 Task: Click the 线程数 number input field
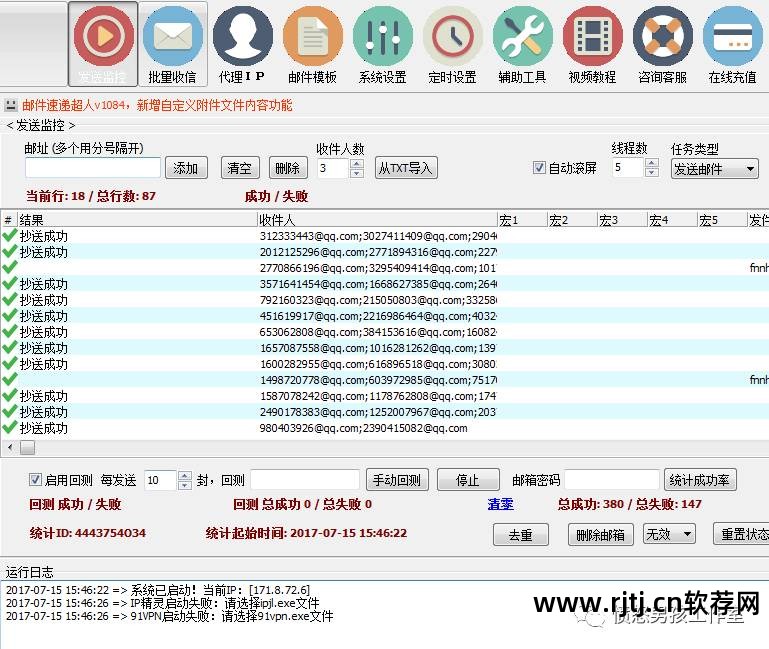(628, 168)
